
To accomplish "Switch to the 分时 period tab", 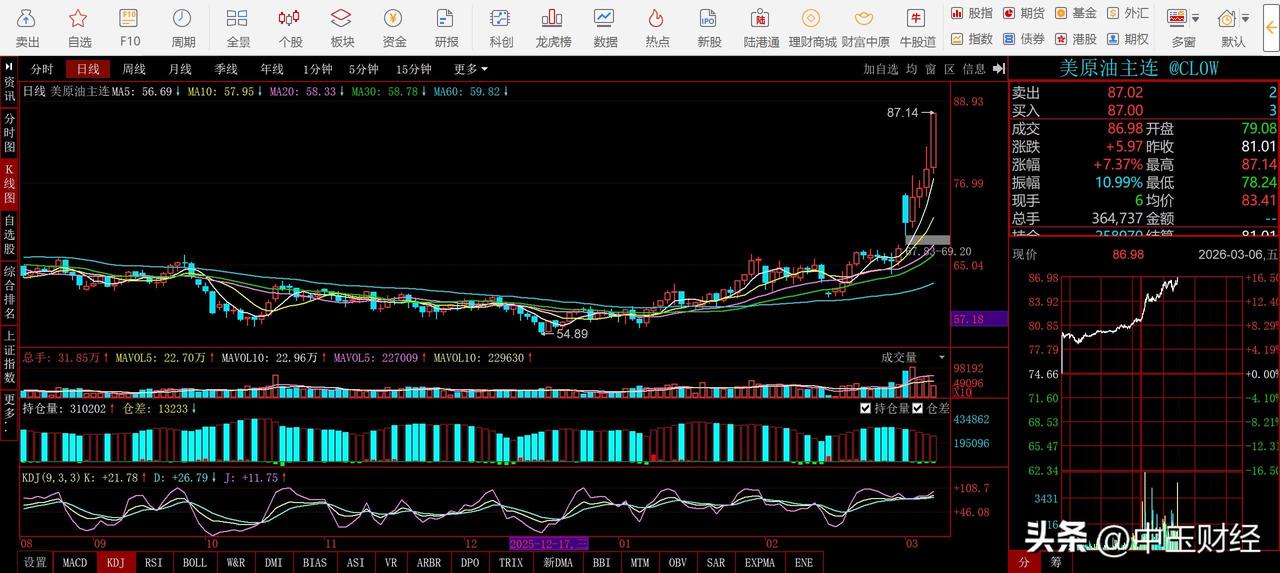I will click(42, 69).
